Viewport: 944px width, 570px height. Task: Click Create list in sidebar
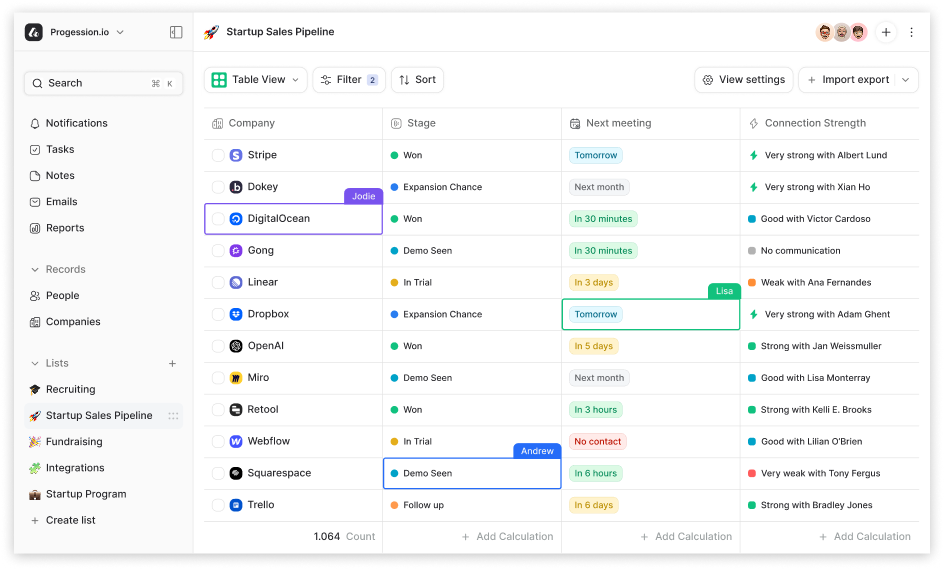[63, 520]
